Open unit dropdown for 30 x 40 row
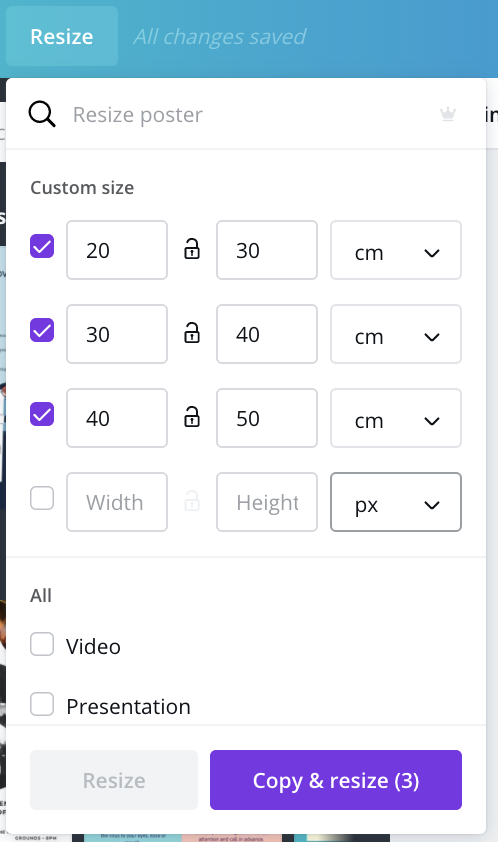This screenshot has height=842, width=498. (x=396, y=334)
